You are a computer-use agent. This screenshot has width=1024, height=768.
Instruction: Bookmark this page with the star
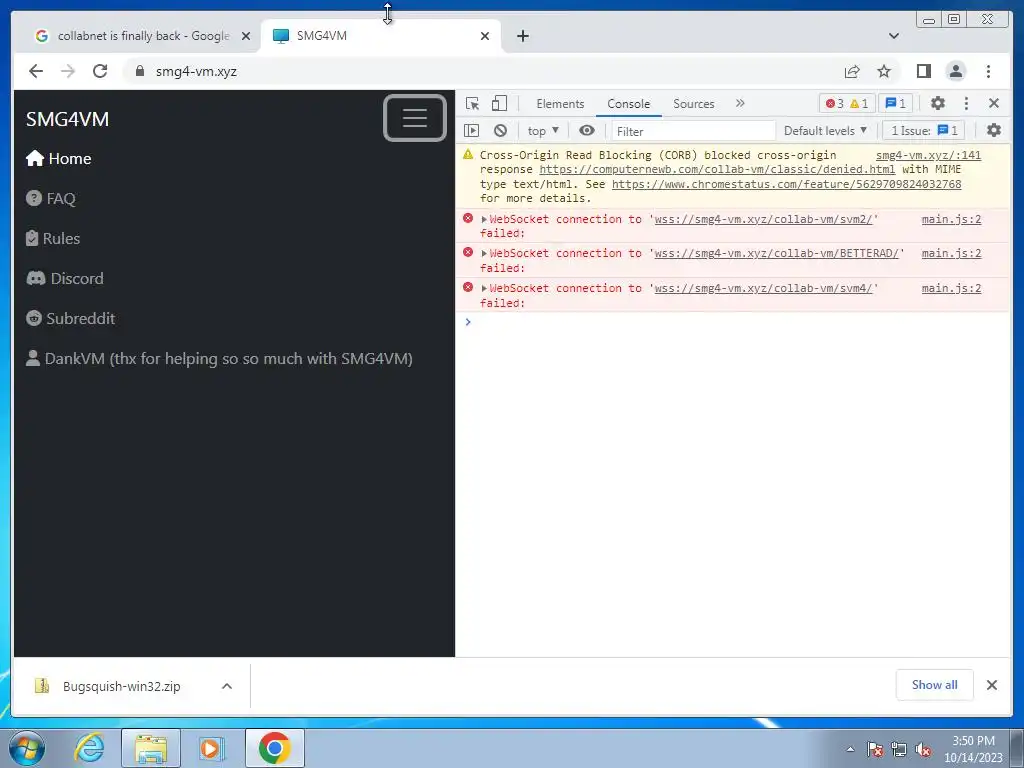(884, 71)
